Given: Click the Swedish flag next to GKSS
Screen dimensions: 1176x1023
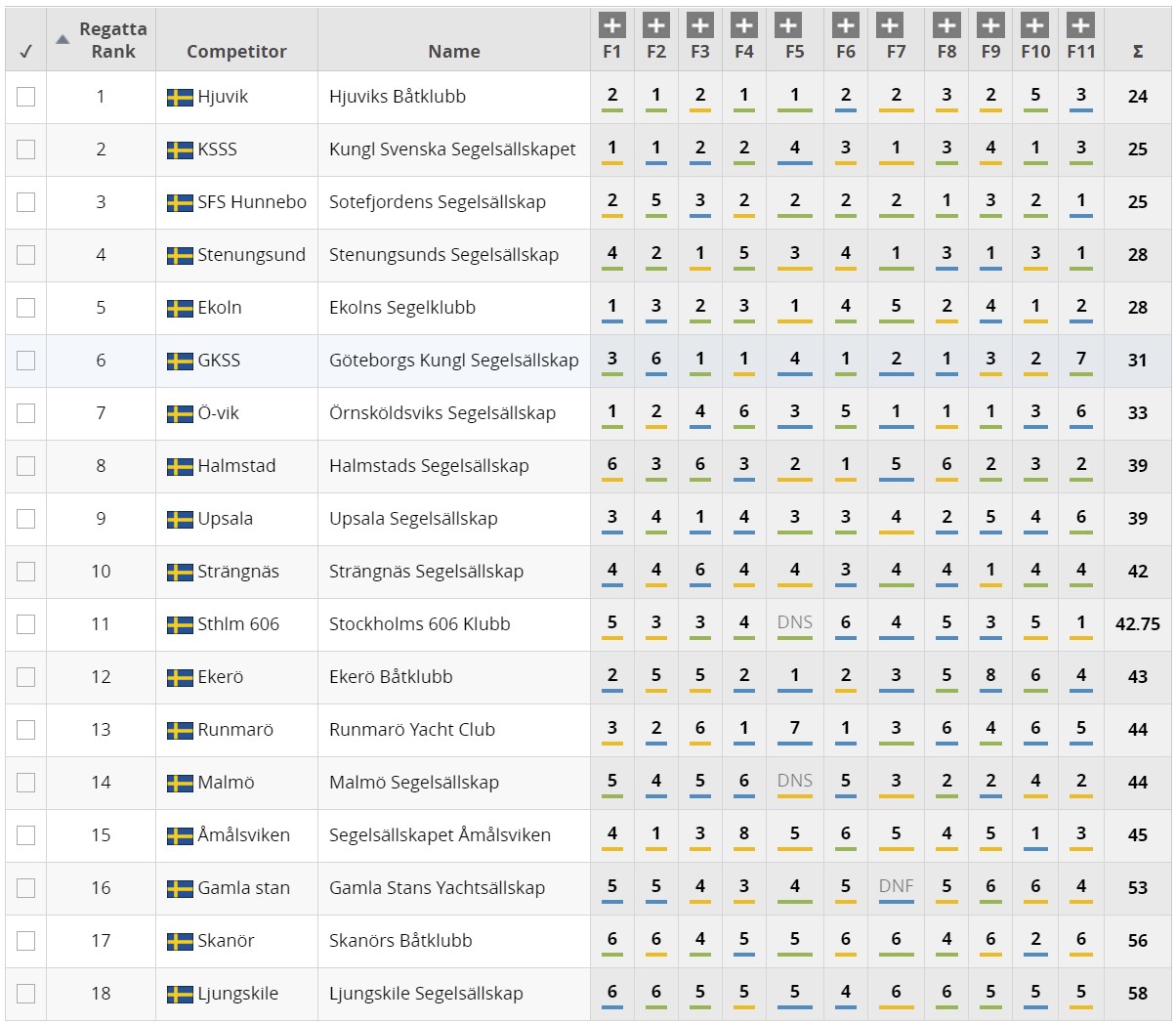Looking at the screenshot, I should (x=180, y=361).
